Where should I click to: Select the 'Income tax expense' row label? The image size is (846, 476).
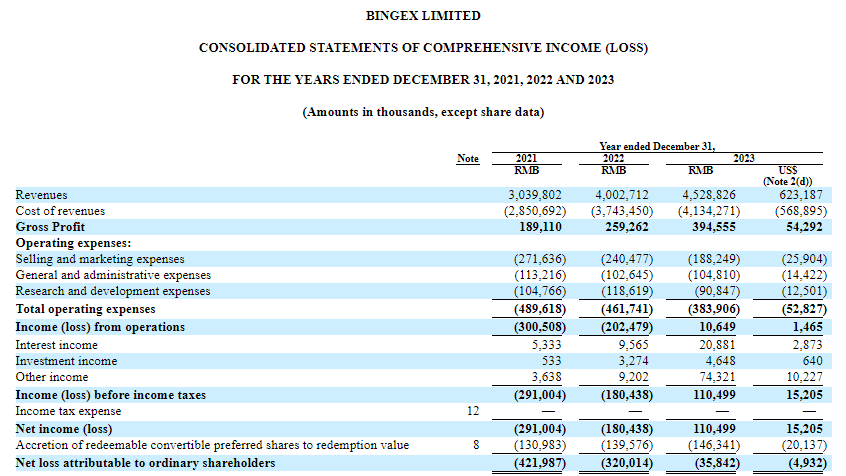coord(69,411)
